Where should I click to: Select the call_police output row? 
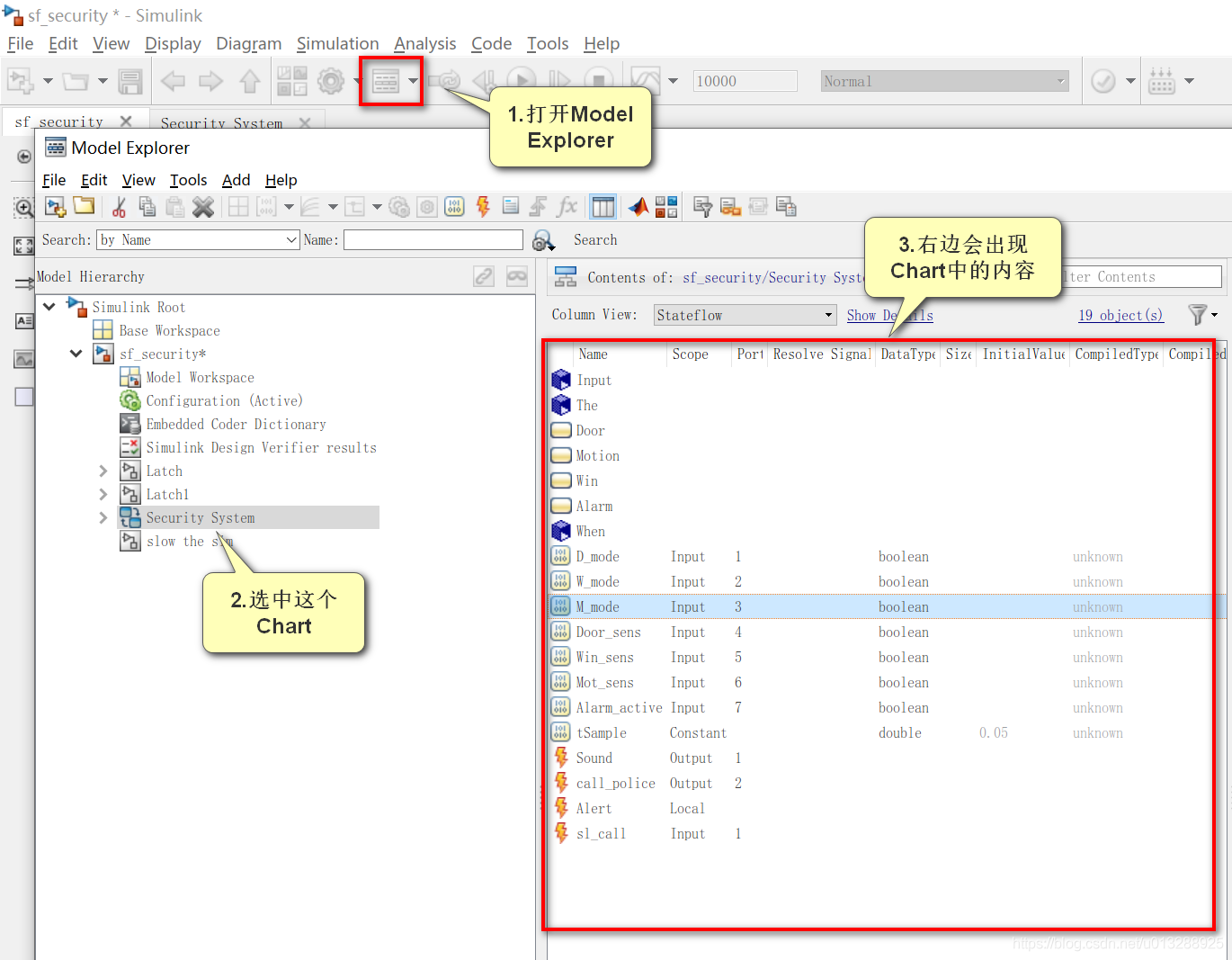[x=886, y=784]
